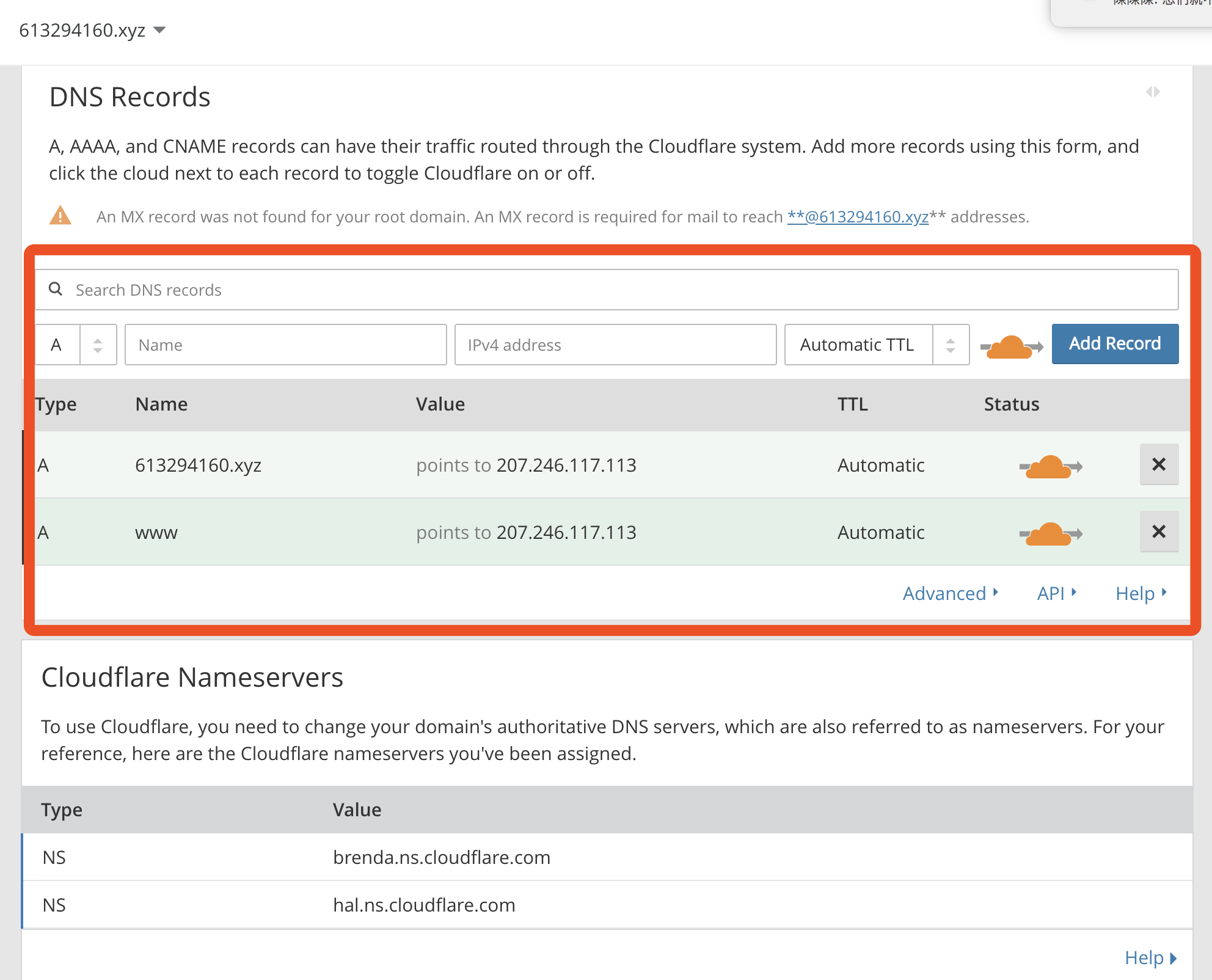Screen dimensions: 1212x980
Task: Edit 207.246.117.113 value of www record
Action: pos(566,532)
